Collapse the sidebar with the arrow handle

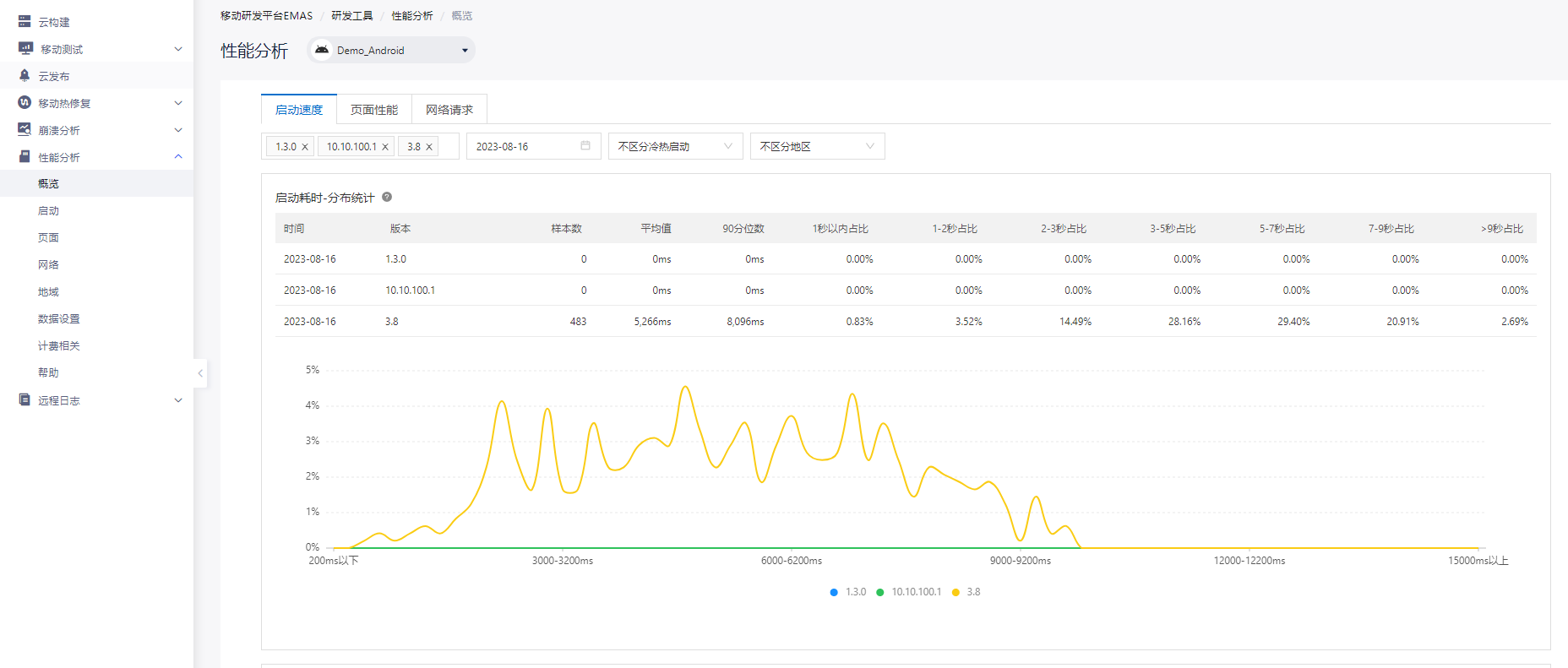(x=200, y=373)
